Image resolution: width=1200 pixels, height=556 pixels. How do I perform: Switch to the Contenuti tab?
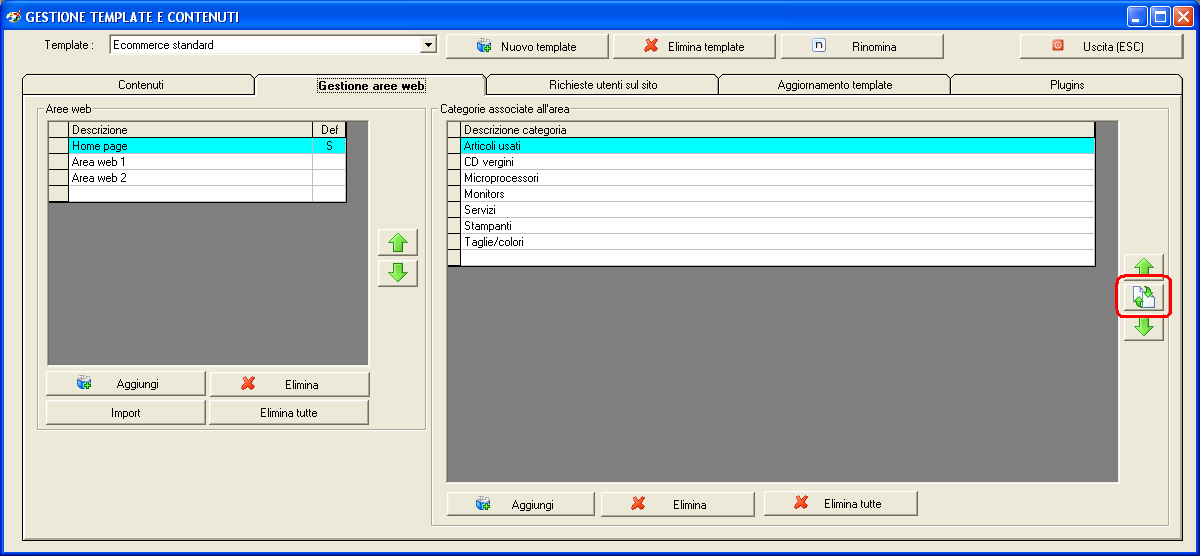tap(140, 85)
